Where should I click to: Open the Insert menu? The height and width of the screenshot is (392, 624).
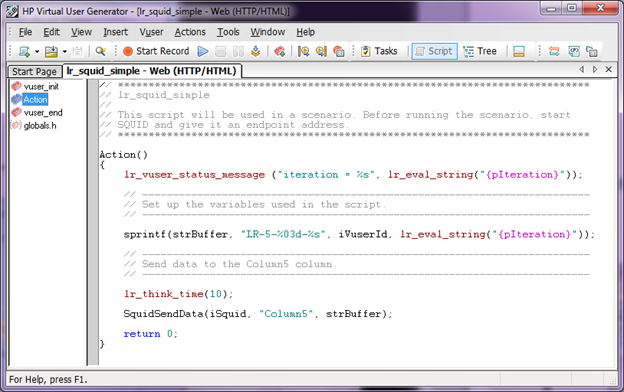115,32
